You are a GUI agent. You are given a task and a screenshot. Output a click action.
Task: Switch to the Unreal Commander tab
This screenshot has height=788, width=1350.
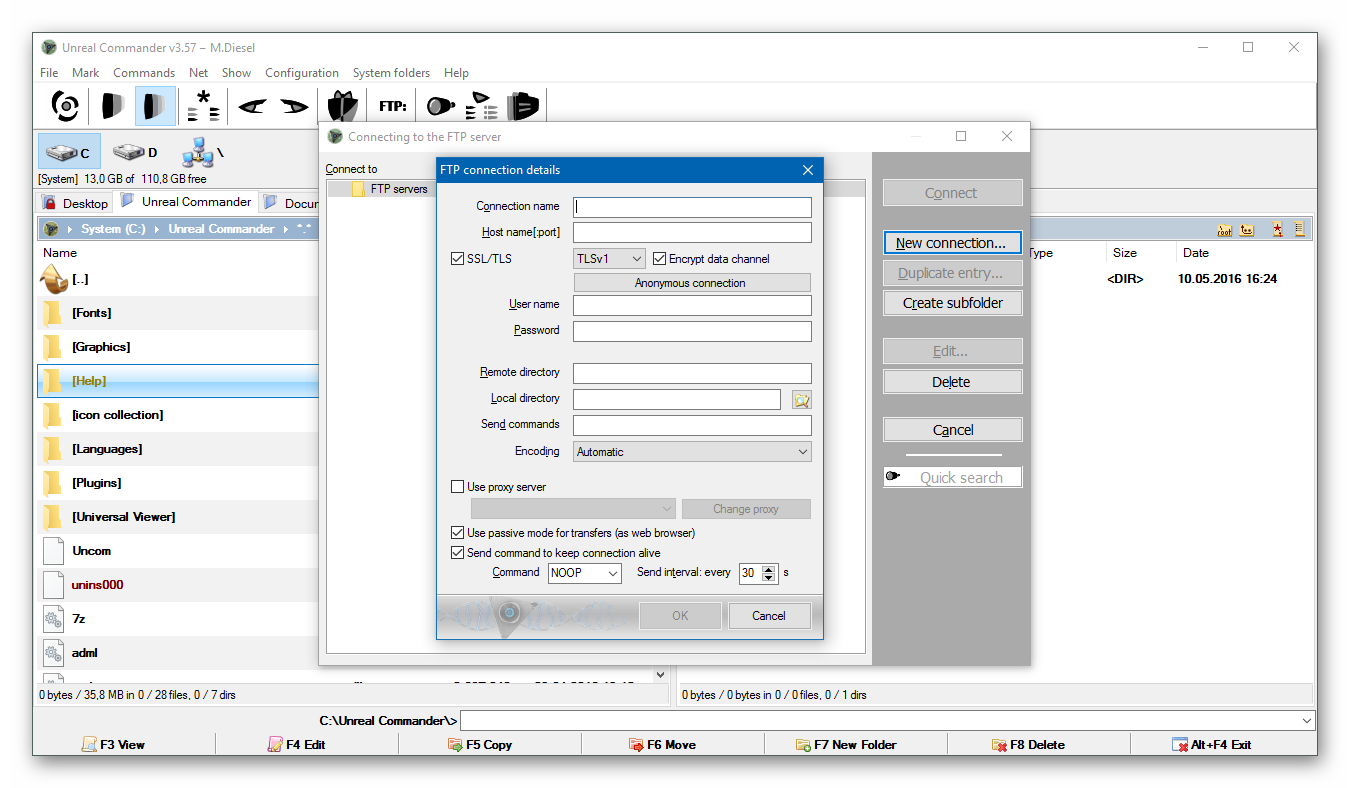coord(187,202)
